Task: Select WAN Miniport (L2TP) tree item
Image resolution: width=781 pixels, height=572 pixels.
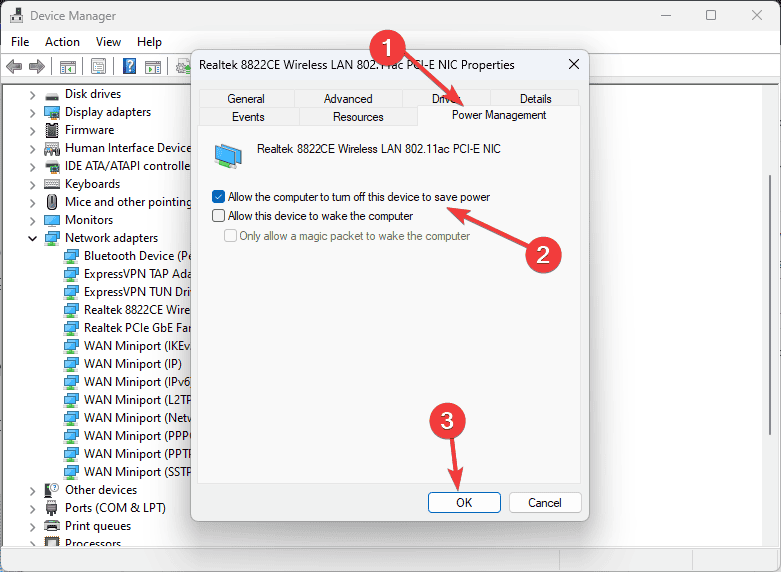Action: pos(137,400)
